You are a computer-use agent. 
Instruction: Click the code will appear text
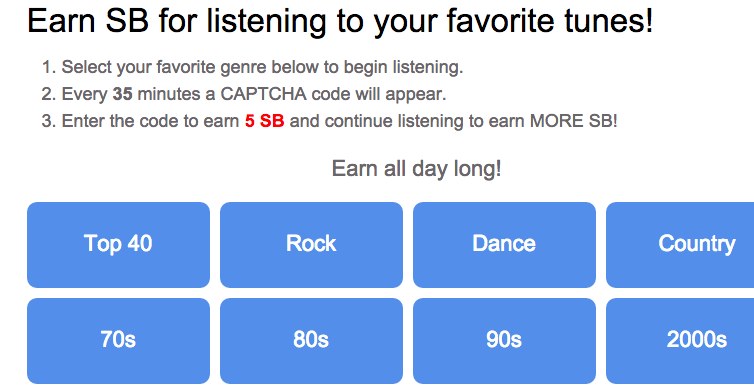coord(379,94)
